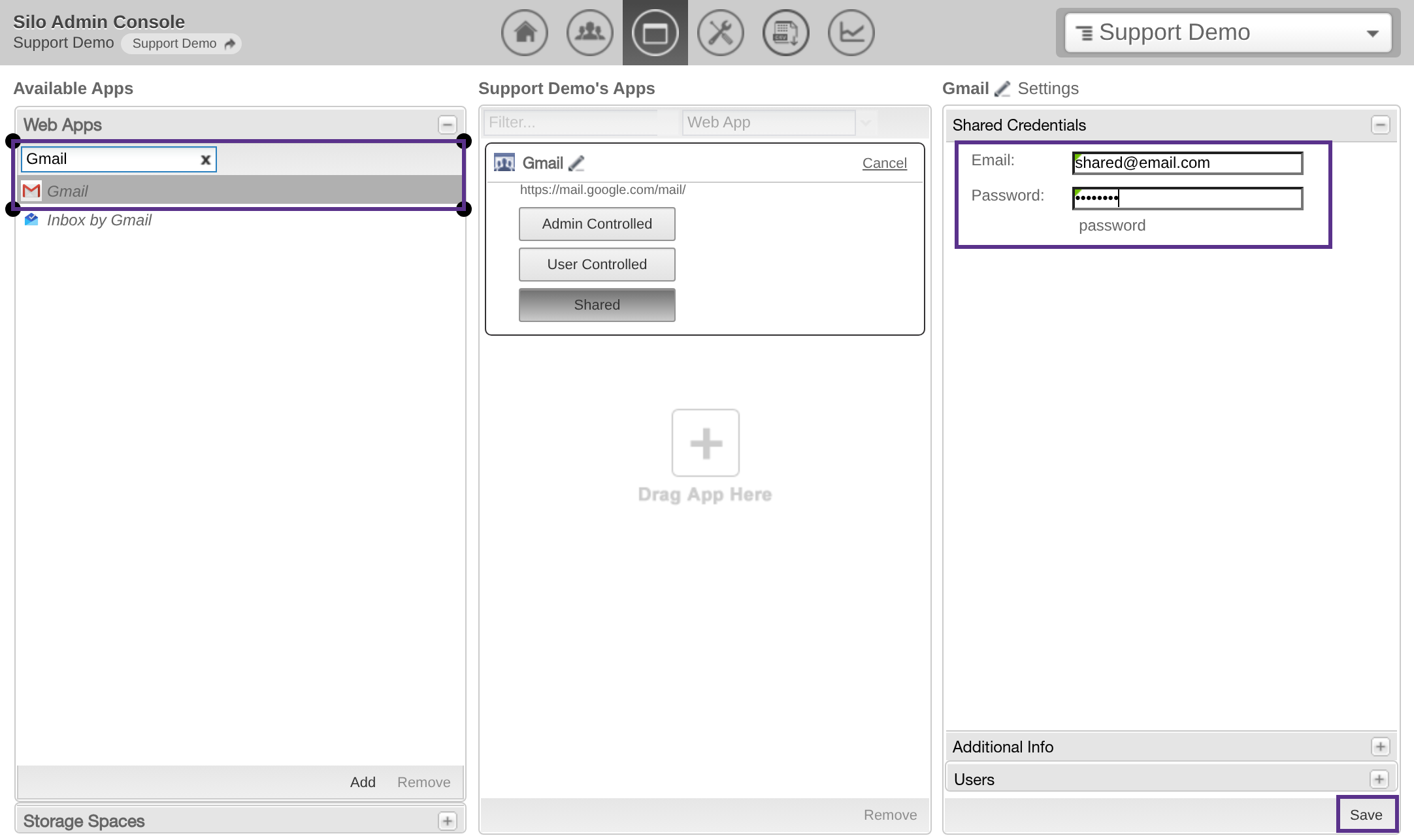
Task: Expand the Additional Info section
Action: (1380, 747)
